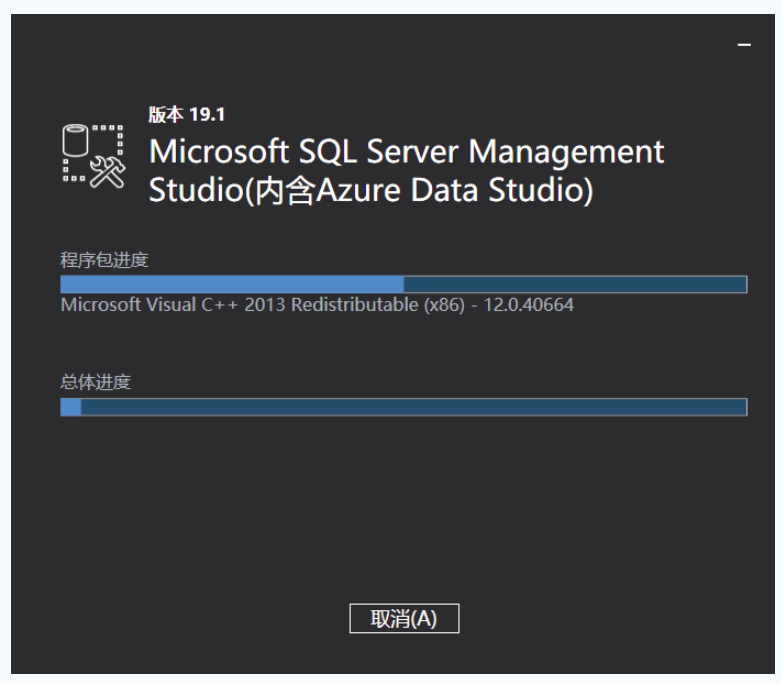Image resolution: width=781 pixels, height=683 pixels.
Task: Click the SQL Server Management Studio logo icon
Action: click(x=94, y=156)
